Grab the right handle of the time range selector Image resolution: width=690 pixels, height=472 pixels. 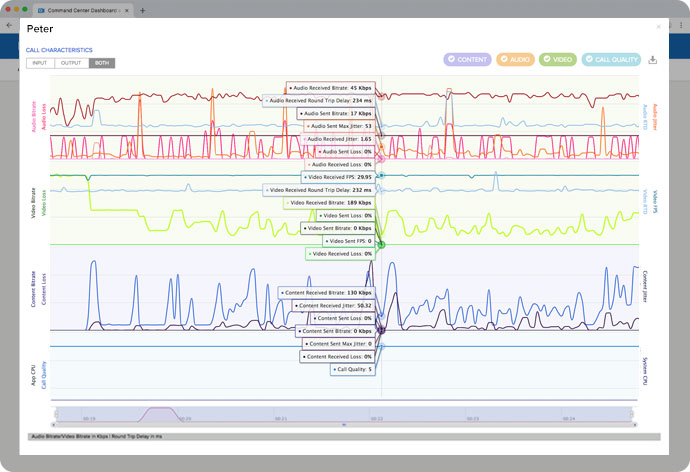point(631,414)
